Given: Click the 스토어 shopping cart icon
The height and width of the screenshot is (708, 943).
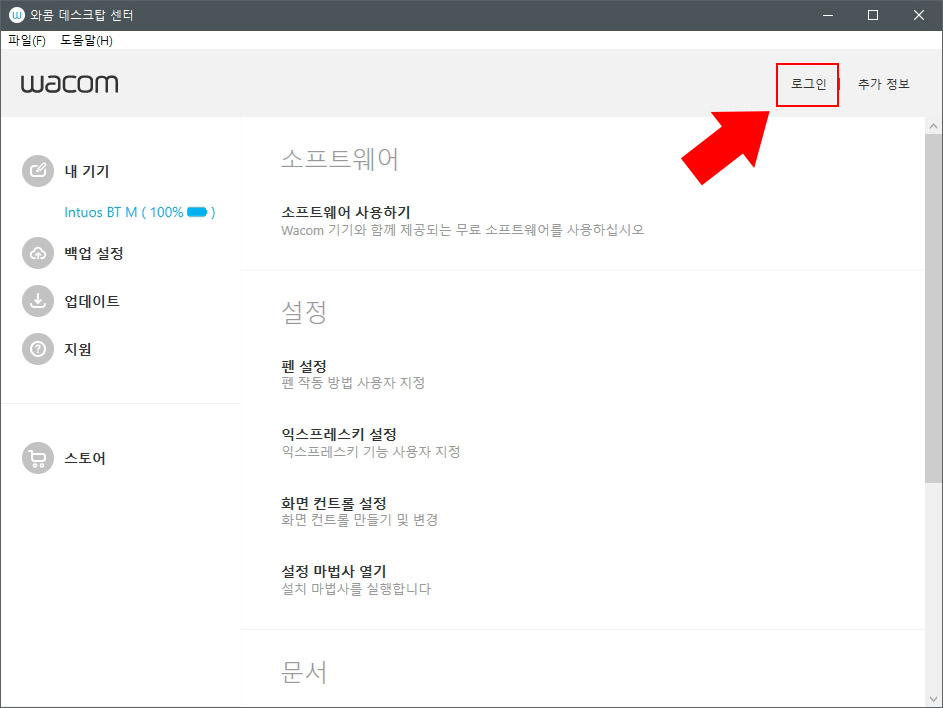Looking at the screenshot, I should 37,457.
